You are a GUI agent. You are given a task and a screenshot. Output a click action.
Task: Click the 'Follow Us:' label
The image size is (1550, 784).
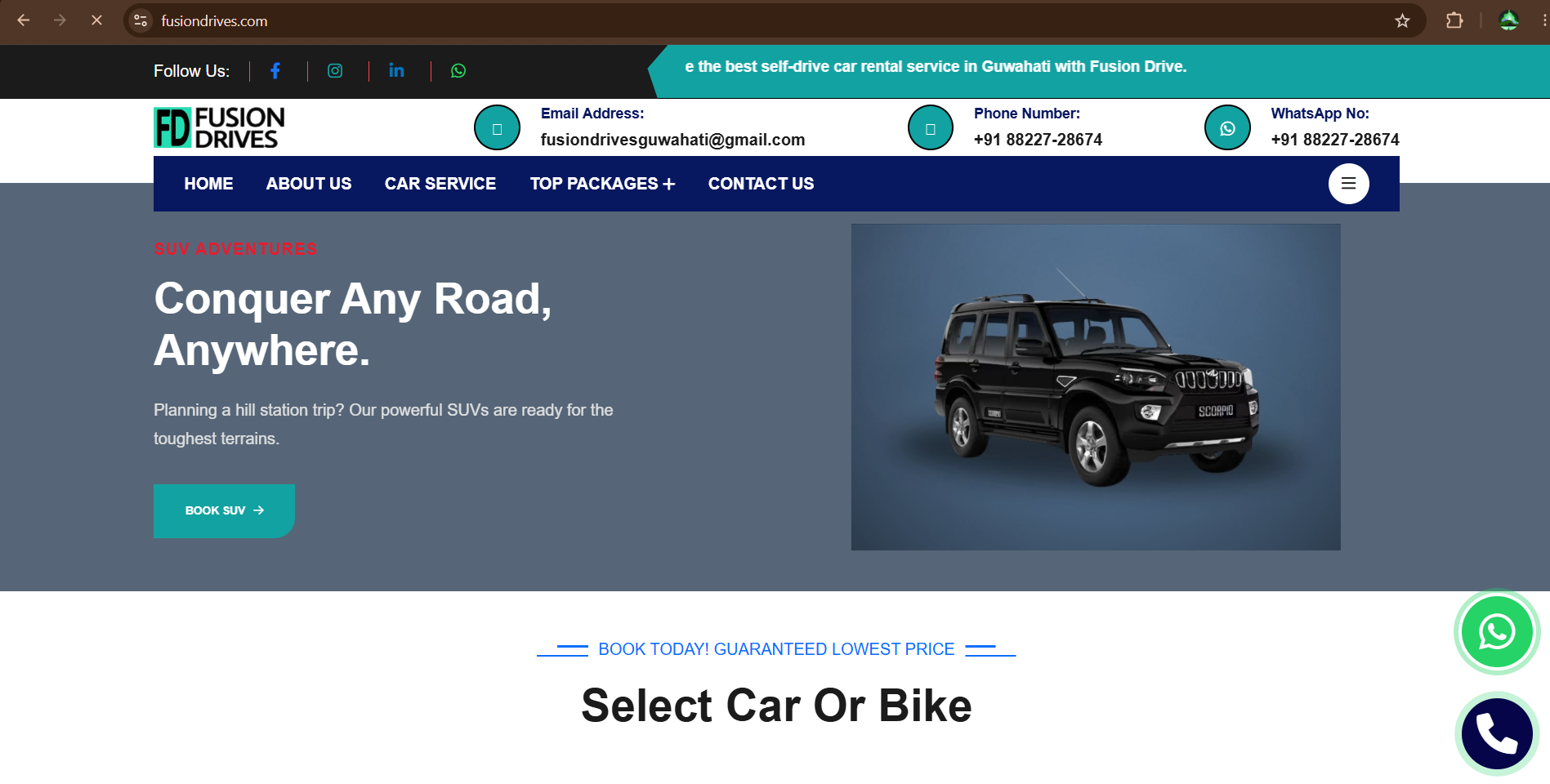191,71
